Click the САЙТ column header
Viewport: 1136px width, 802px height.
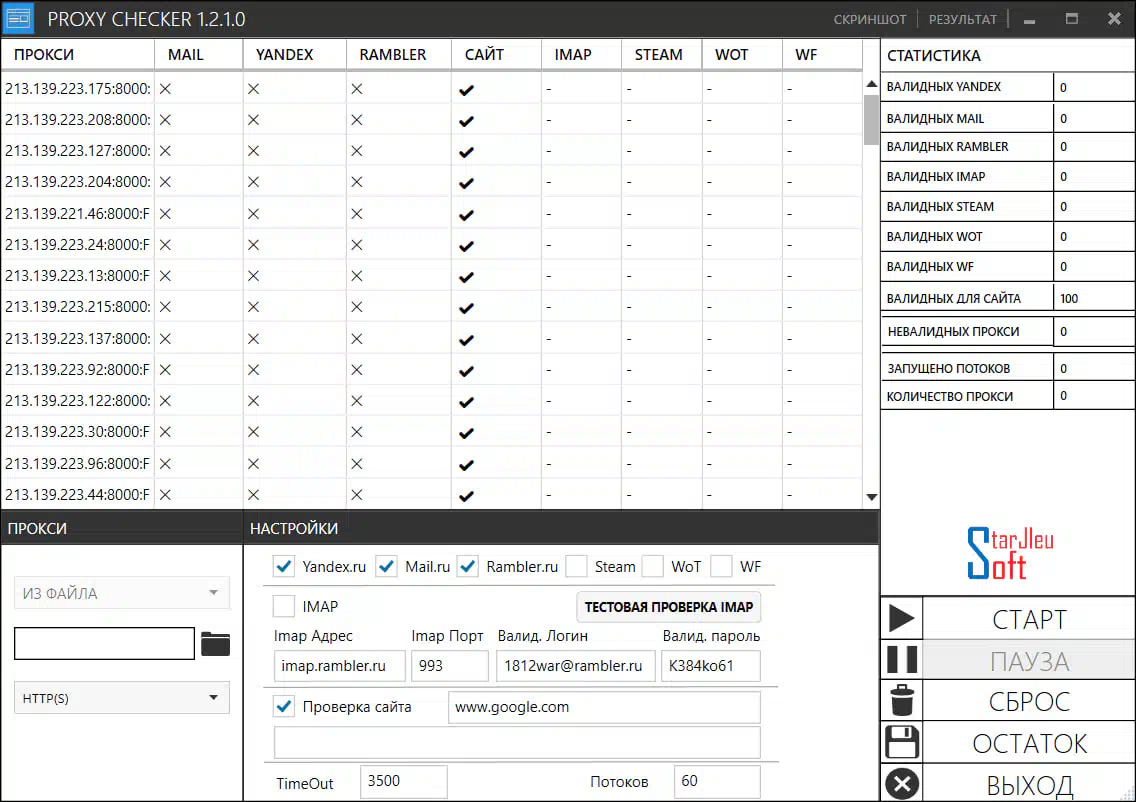(496, 54)
